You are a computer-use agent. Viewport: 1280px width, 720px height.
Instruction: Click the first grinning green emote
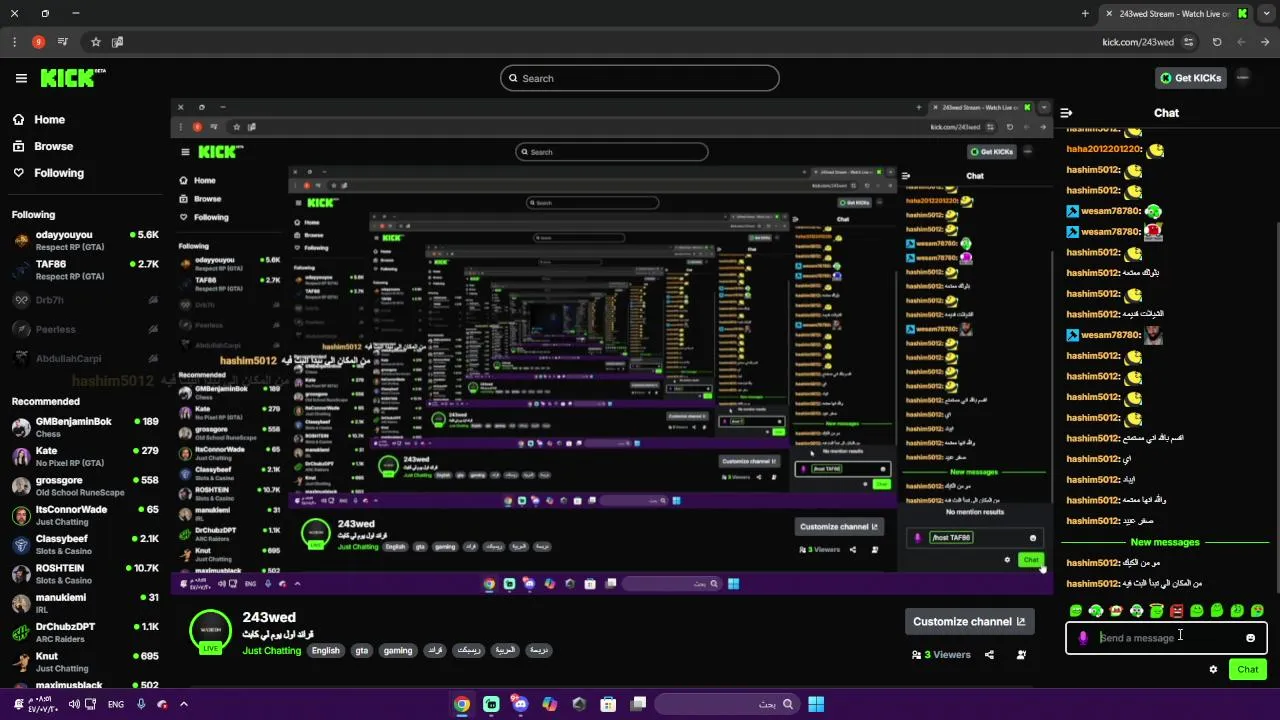pos(1076,610)
